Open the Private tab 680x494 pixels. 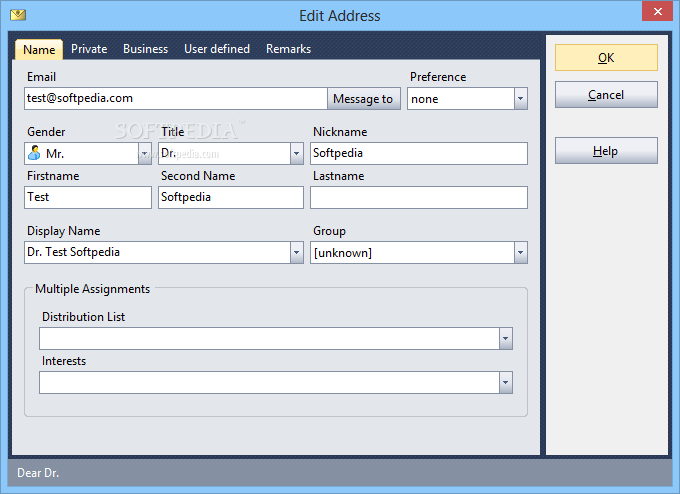pos(89,49)
